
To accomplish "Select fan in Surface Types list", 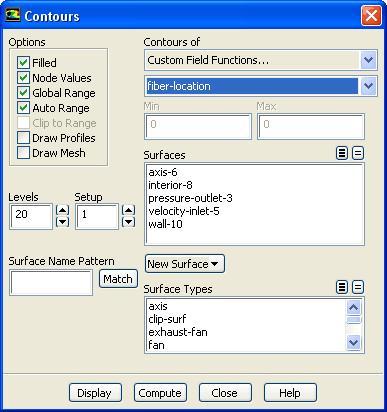I will [x=246, y=345].
